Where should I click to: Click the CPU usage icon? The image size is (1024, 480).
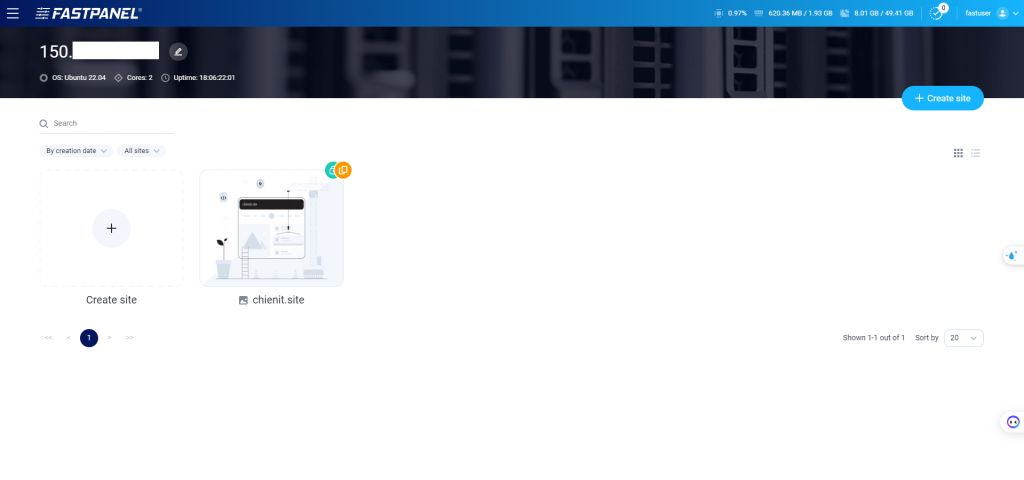point(719,13)
